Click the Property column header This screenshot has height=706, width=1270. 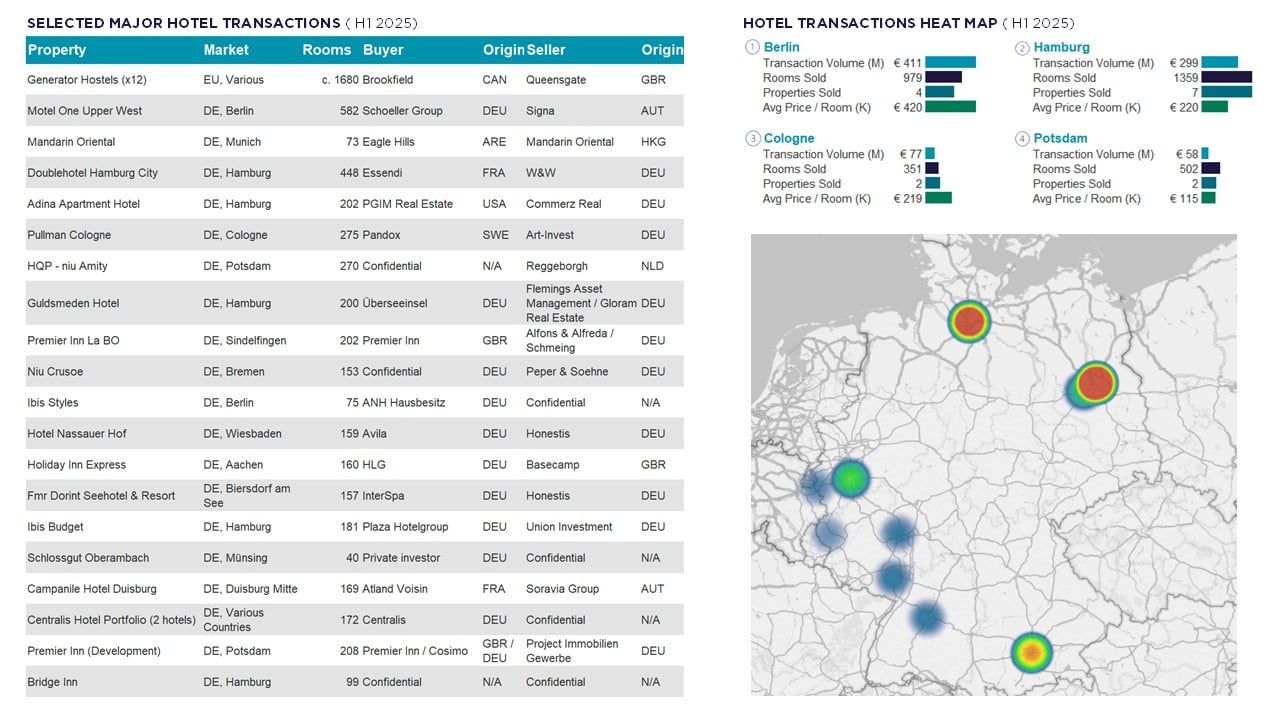[x=57, y=50]
